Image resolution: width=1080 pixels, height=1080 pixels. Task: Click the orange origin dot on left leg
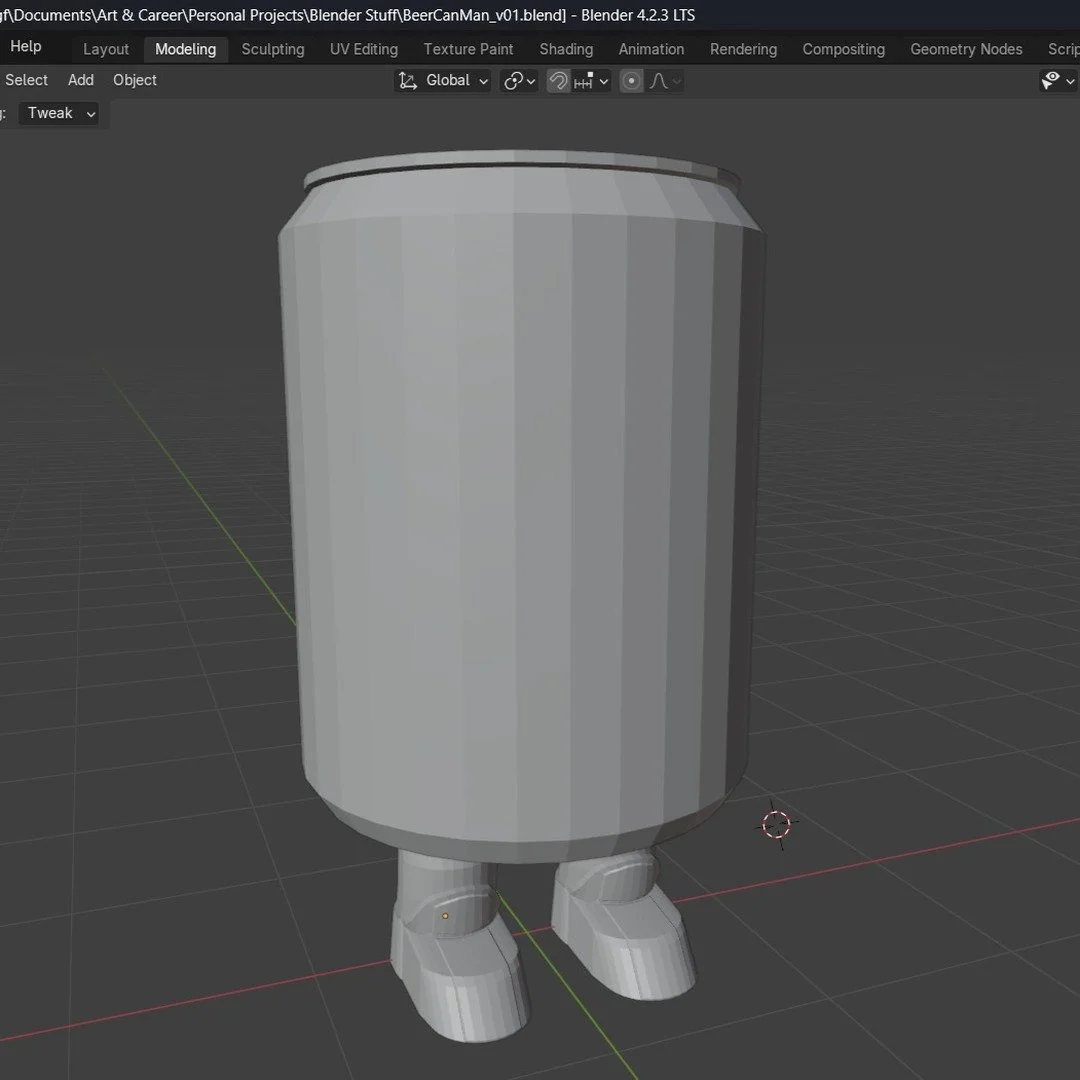tap(445, 915)
